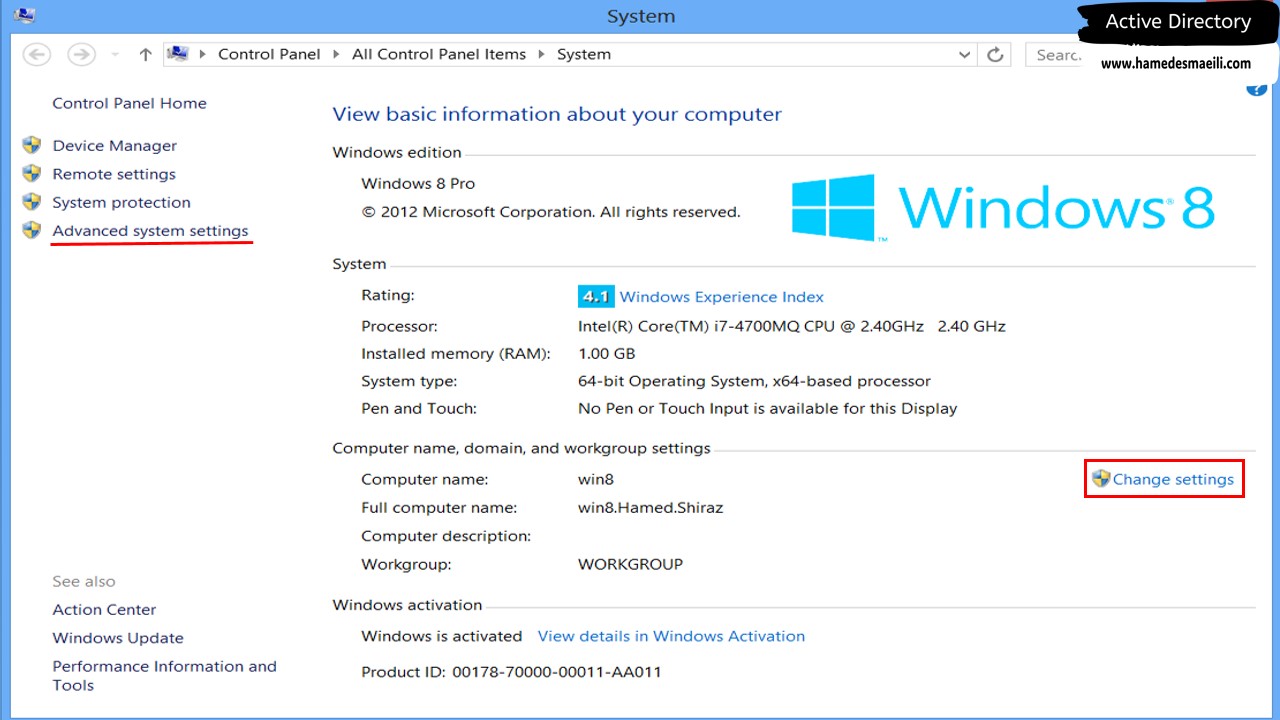Click View basic information heading
Screen dimensions: 1280x720
pos(557,114)
